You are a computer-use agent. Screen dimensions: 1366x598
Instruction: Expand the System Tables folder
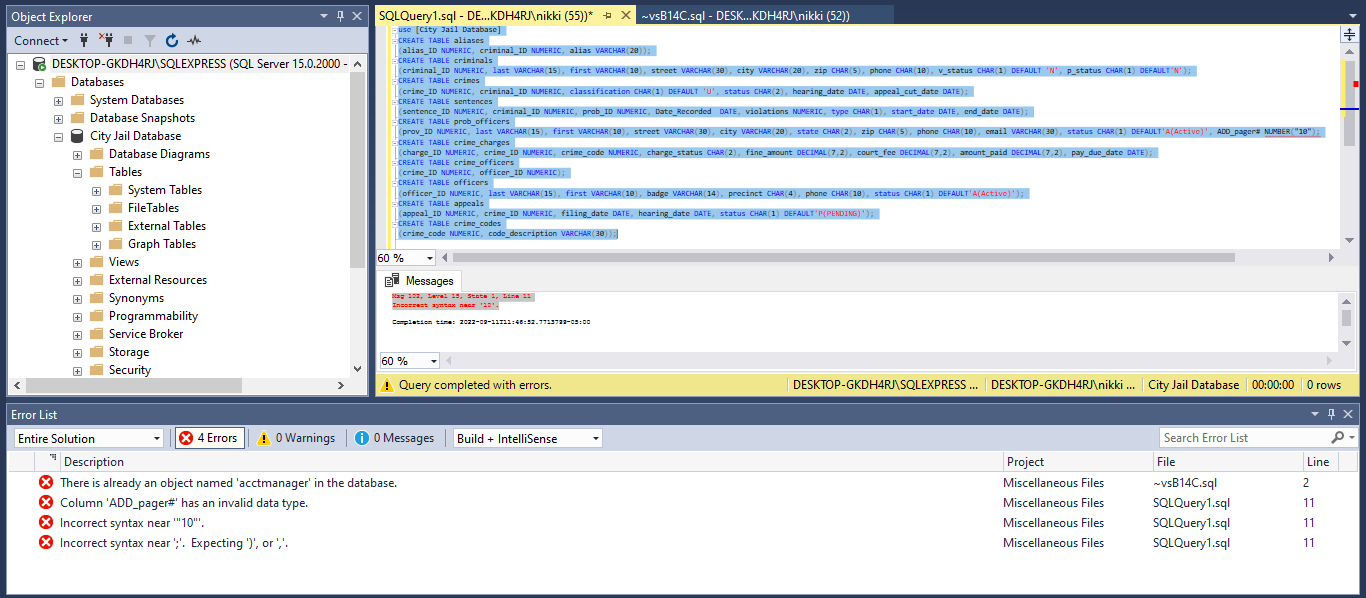95,189
